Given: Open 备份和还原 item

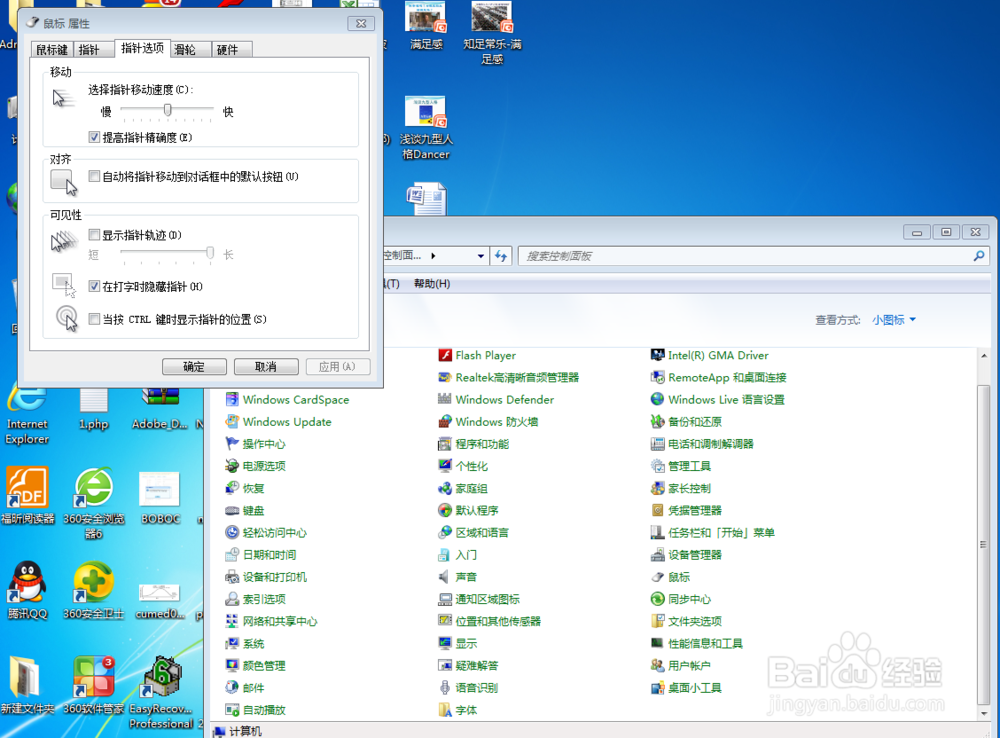Looking at the screenshot, I should (686, 422).
